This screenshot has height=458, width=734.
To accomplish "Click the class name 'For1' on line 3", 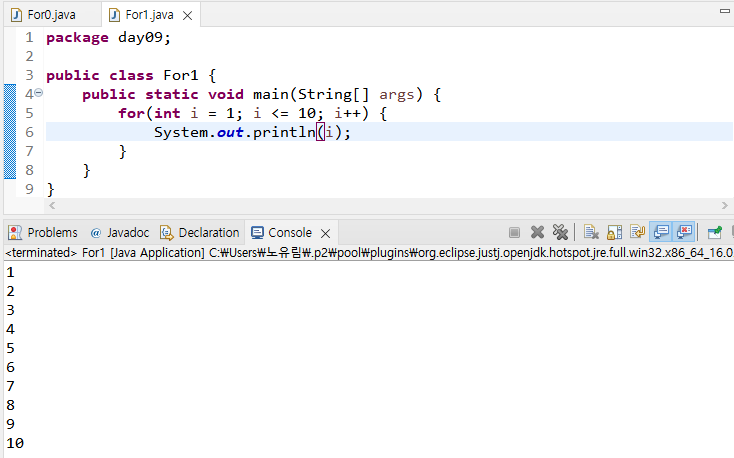I will [x=181, y=75].
